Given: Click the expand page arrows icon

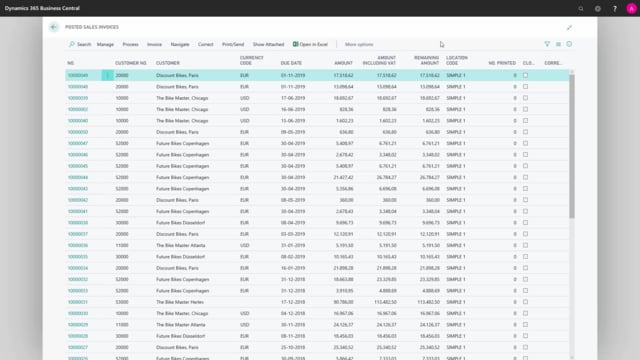Looking at the screenshot, I should tap(569, 27).
